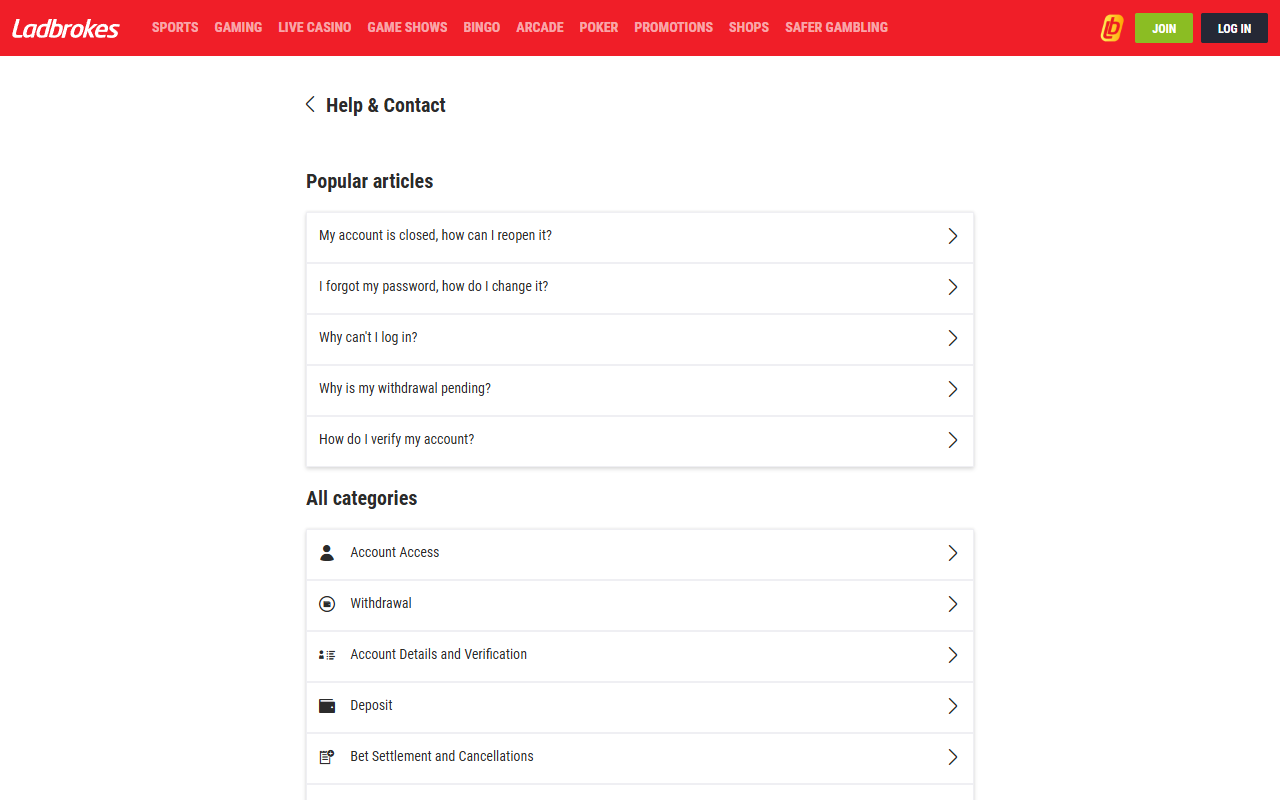The image size is (1280, 800).
Task: Open the Sports menu item
Action: tap(175, 28)
